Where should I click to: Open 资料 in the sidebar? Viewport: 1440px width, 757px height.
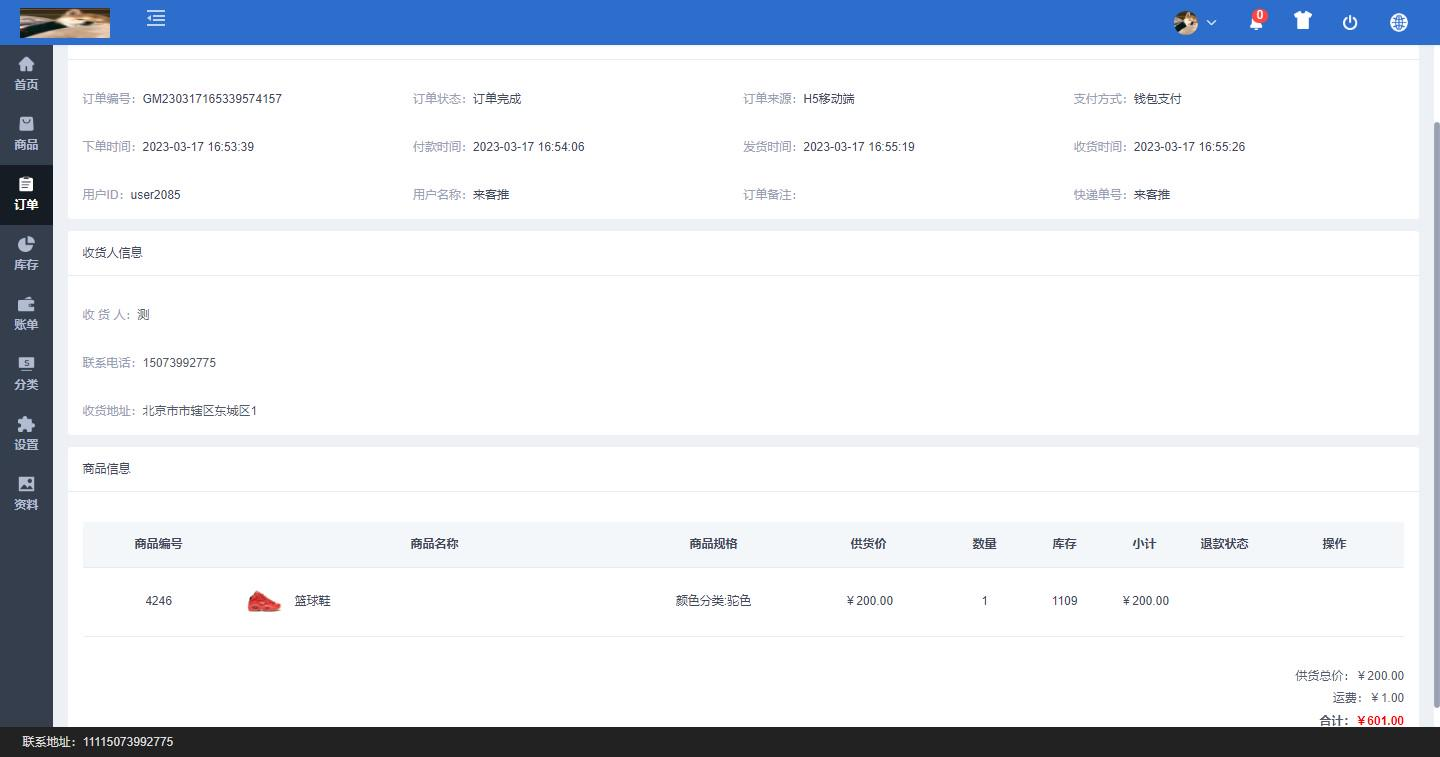[26, 494]
